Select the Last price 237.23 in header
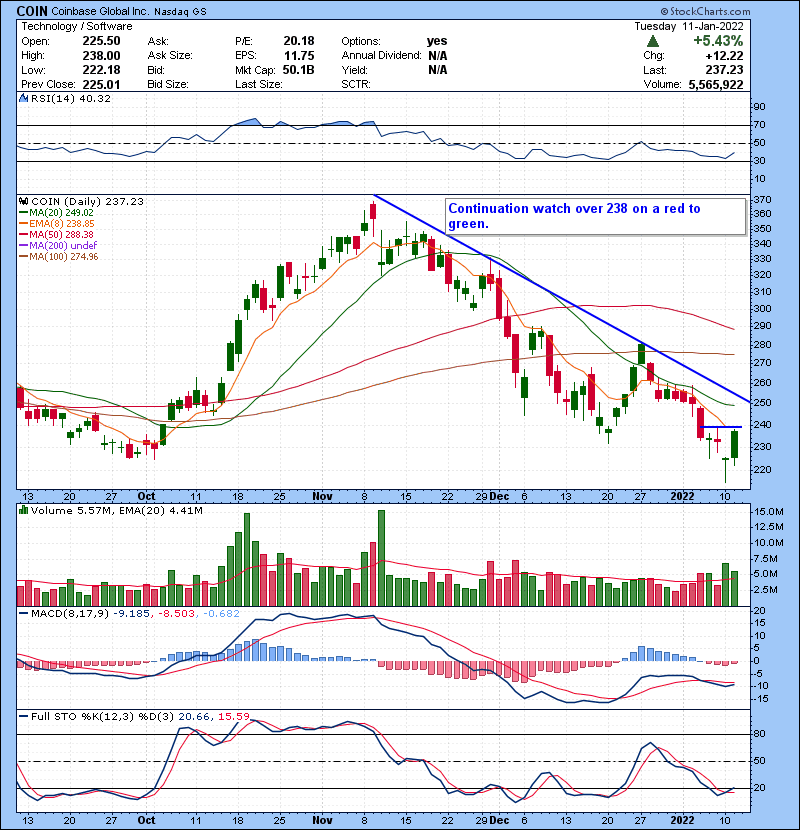Image resolution: width=800 pixels, height=830 pixels. tap(724, 70)
